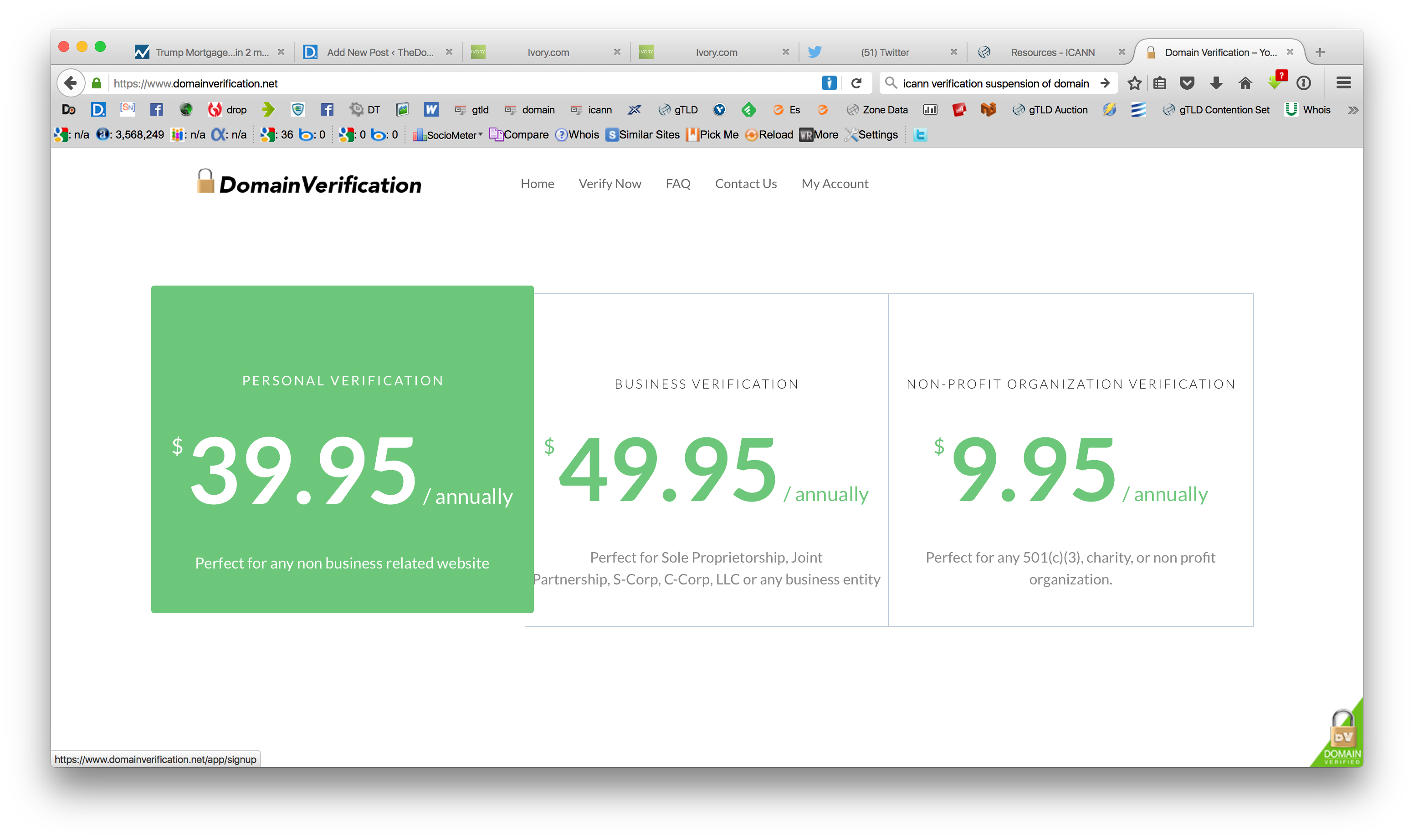Switch to the Resources - ICANN tab
Image resolution: width=1414 pixels, height=840 pixels.
click(x=1052, y=52)
